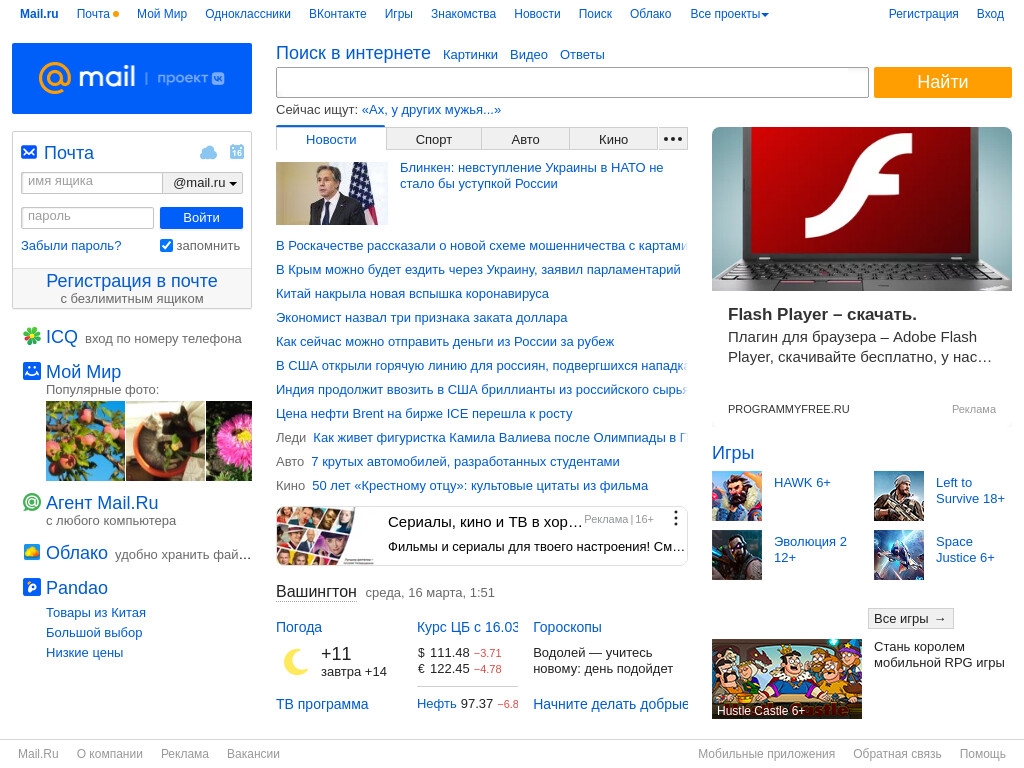Click the Войти login button
Viewport: 1024px width, 768px height.
click(x=201, y=217)
